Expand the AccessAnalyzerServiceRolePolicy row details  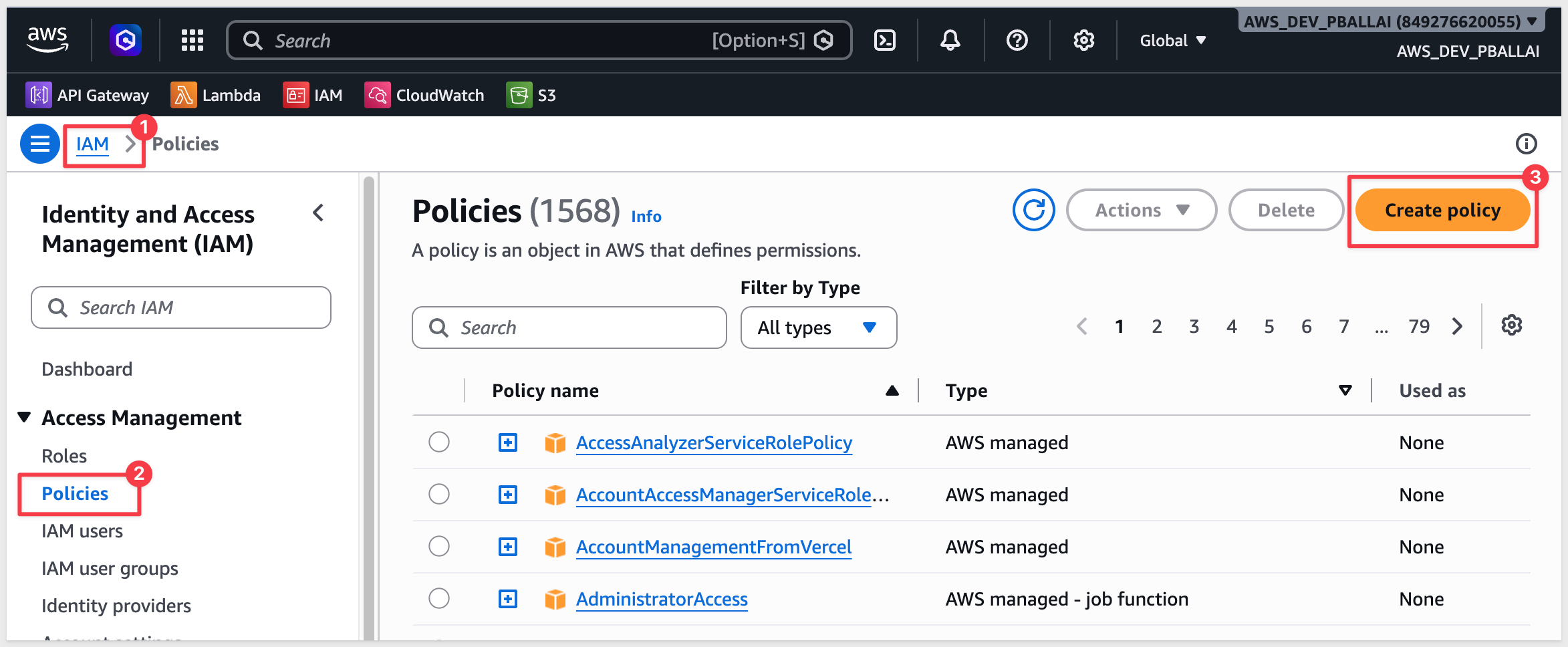pyautogui.click(x=508, y=442)
